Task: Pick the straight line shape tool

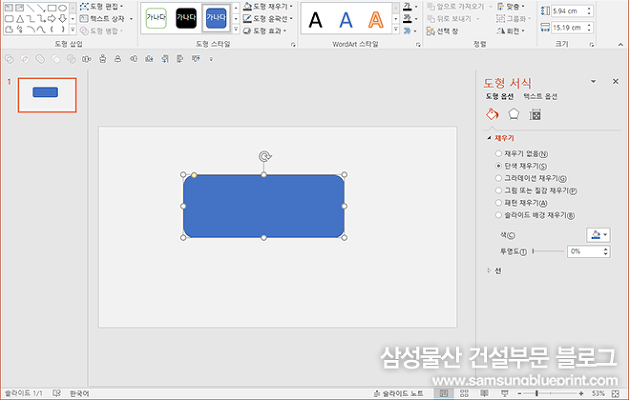Action: pos(31,8)
